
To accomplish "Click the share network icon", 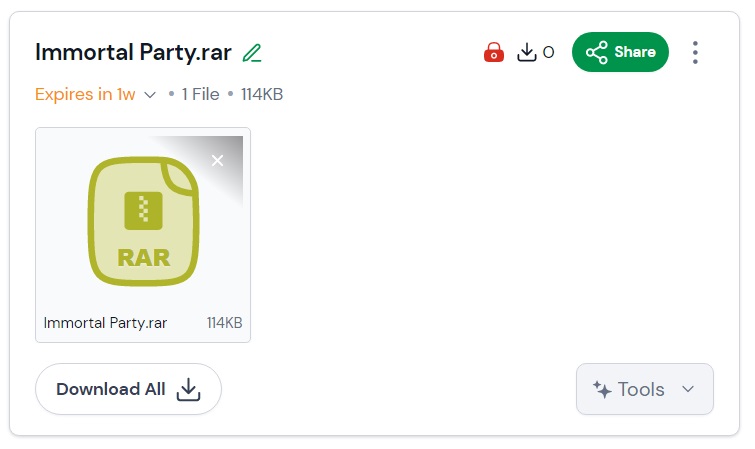I will pyautogui.click(x=597, y=52).
